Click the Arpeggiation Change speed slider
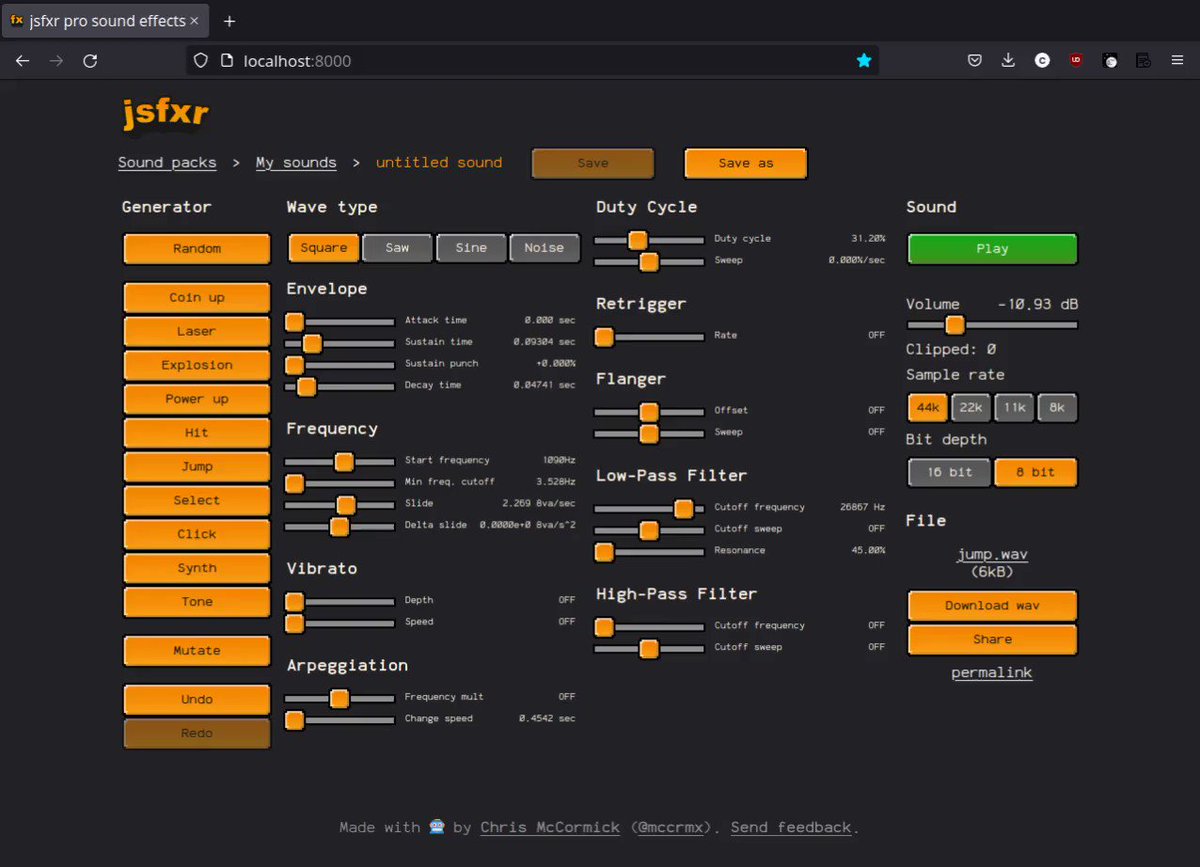 pos(340,719)
